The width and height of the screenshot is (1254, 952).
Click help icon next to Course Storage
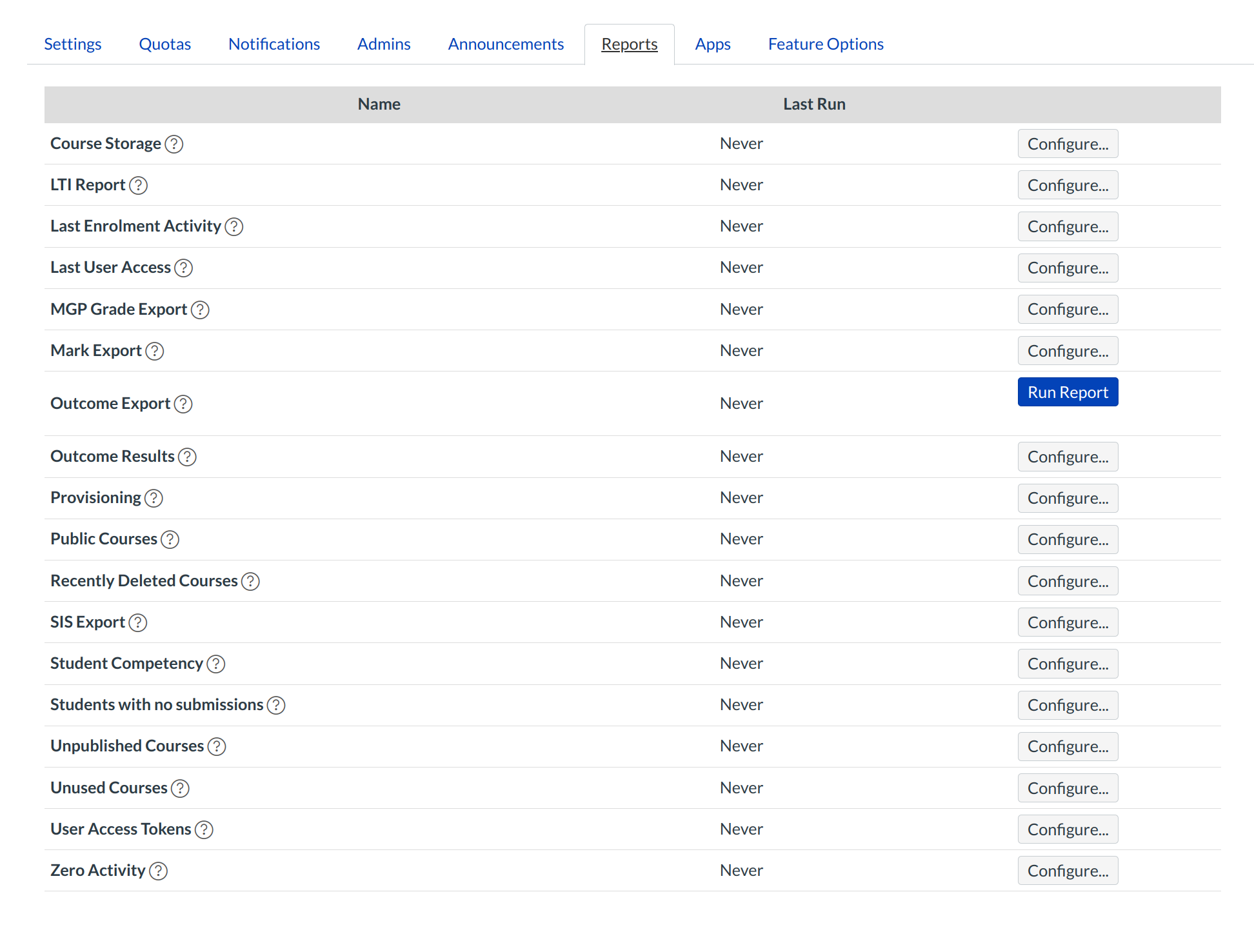pos(174,144)
